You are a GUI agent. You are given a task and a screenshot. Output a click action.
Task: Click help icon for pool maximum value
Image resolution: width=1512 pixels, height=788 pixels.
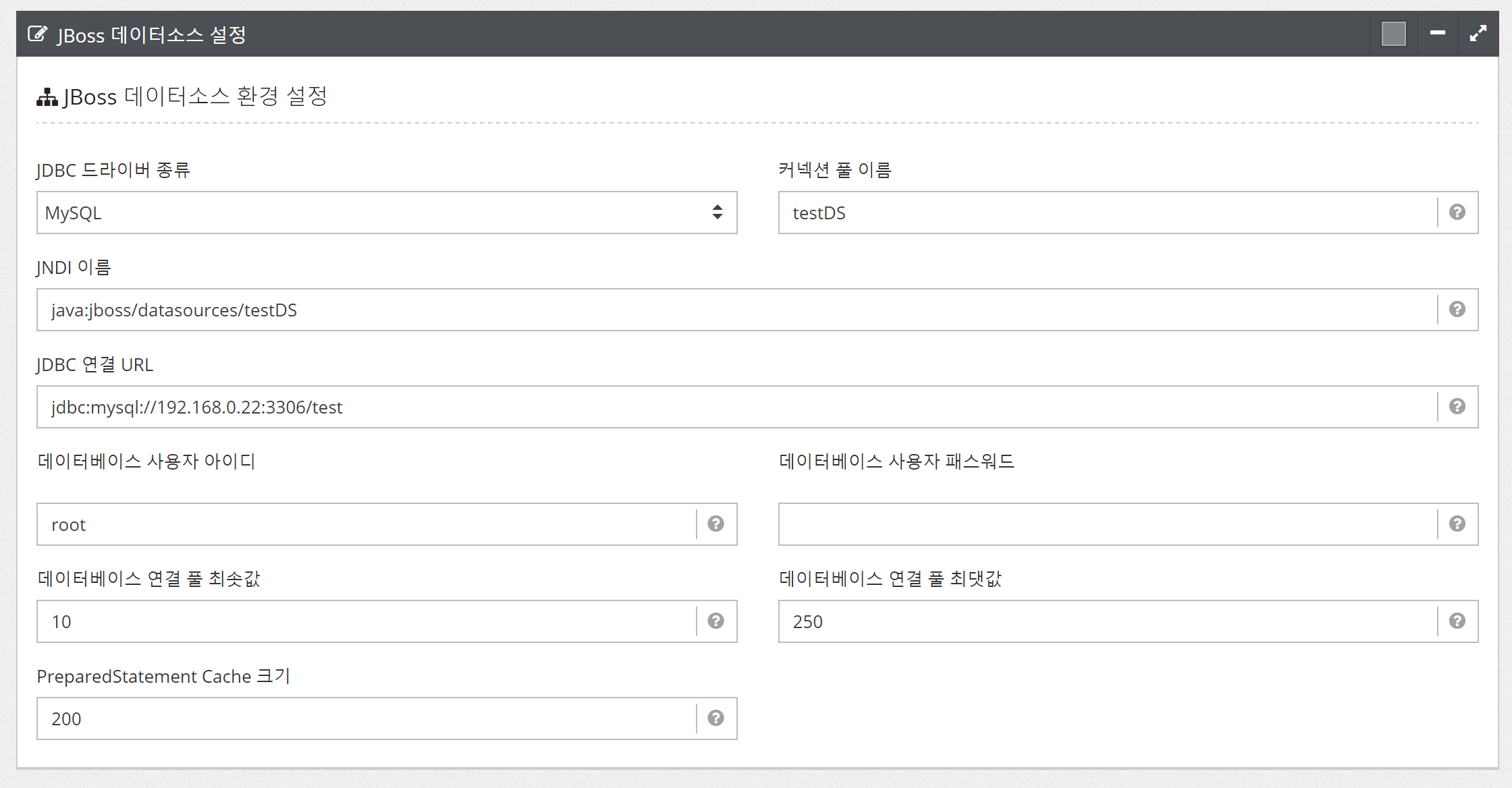coord(1457,621)
